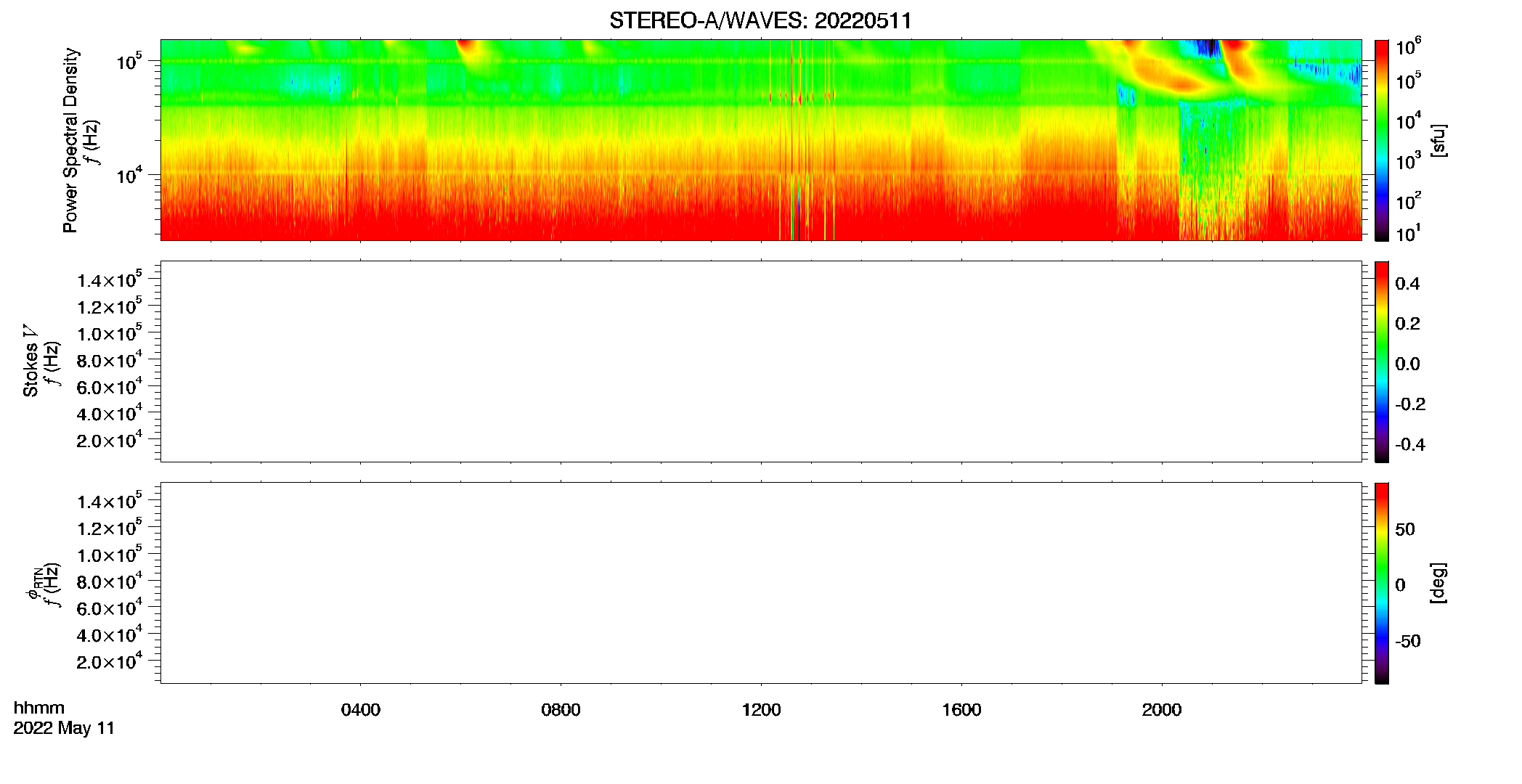Image resolution: width=1522 pixels, height=784 pixels.
Task: Select the "0.4" label on Stokes colorbar
Action: [1407, 284]
